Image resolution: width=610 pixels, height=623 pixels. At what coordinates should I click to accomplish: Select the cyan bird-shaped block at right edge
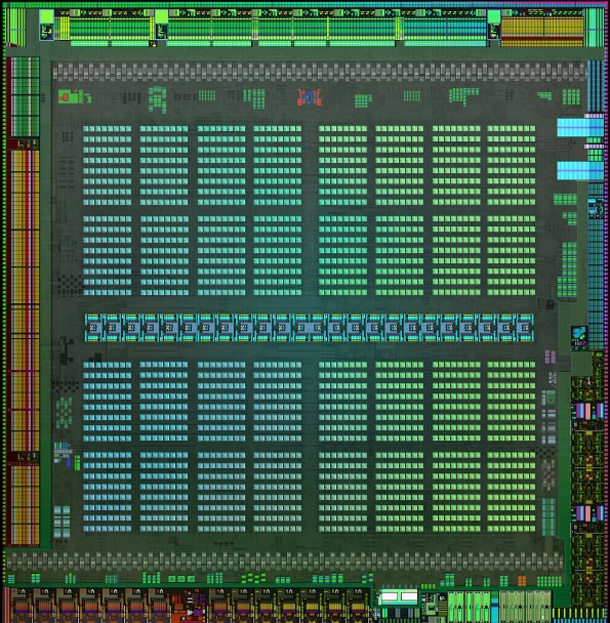[x=579, y=333]
